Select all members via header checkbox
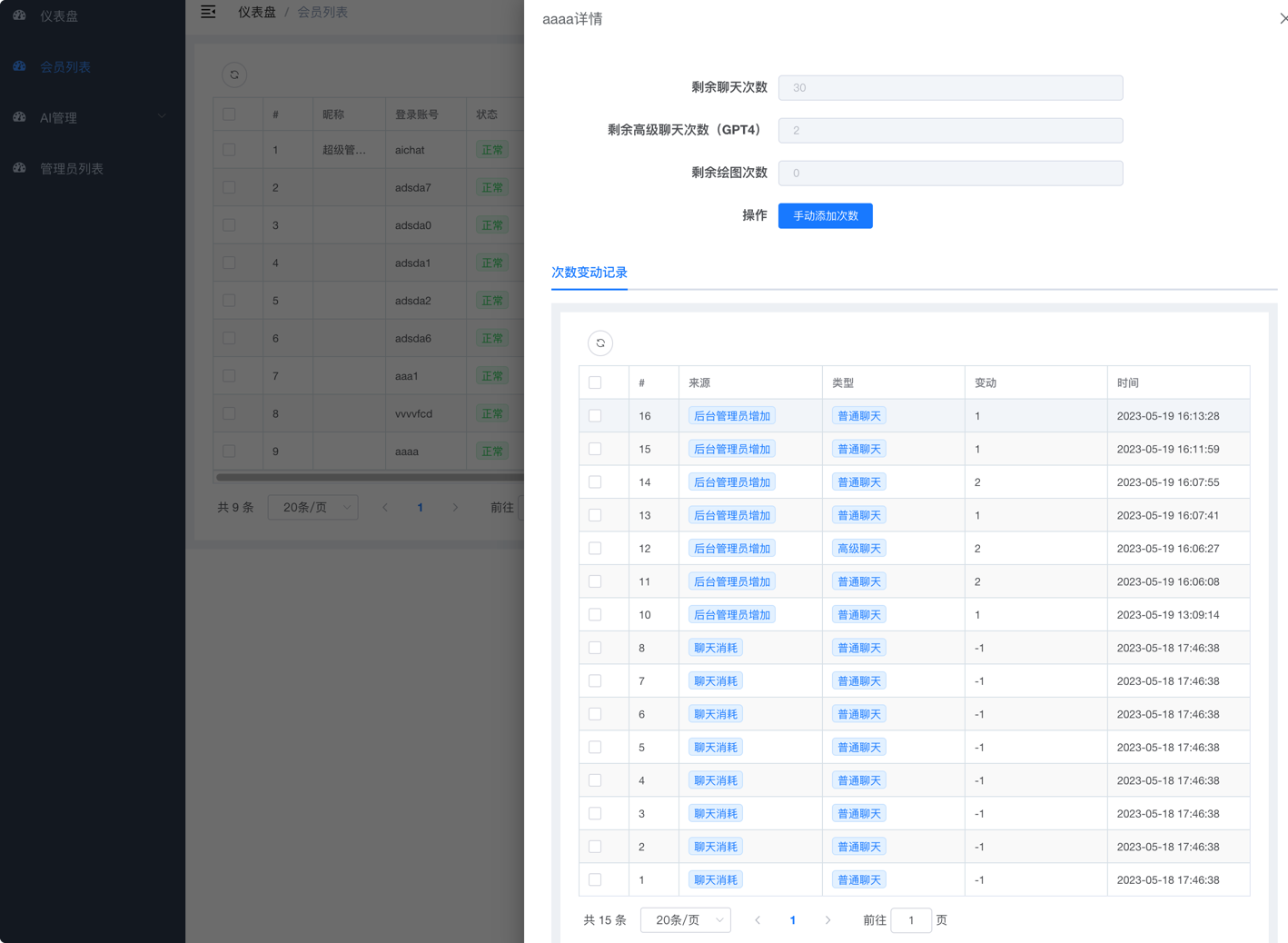1288x943 pixels. [229, 114]
